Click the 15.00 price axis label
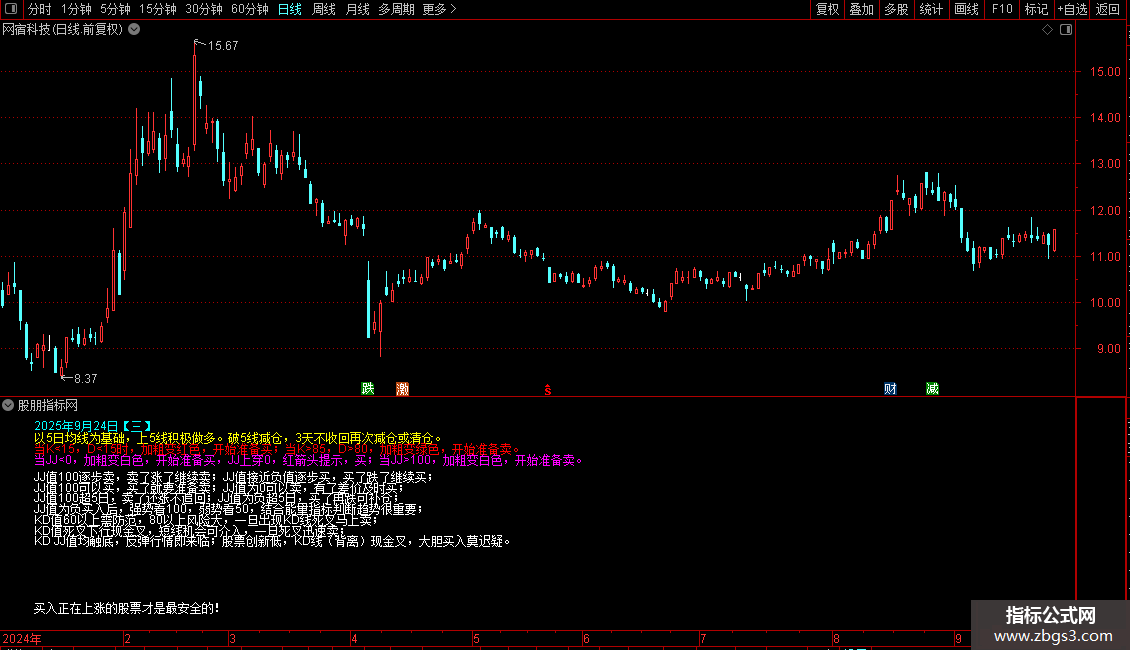This screenshot has height=650, width=1130. (1105, 71)
